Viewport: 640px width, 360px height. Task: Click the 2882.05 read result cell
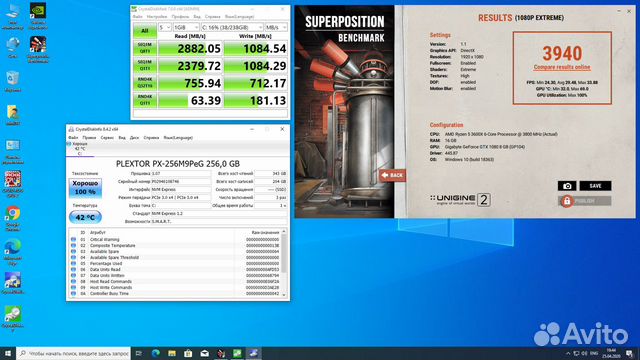(190, 49)
